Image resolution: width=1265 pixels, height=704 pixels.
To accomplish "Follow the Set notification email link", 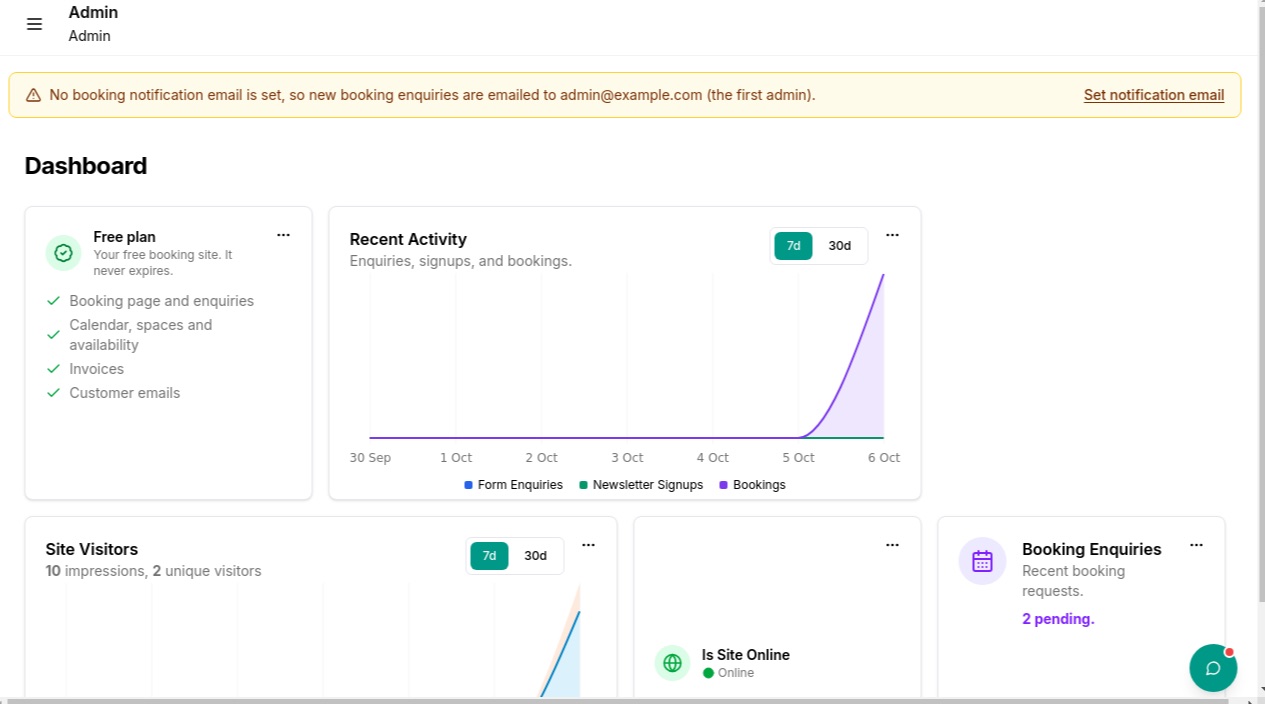I will click(x=1154, y=95).
